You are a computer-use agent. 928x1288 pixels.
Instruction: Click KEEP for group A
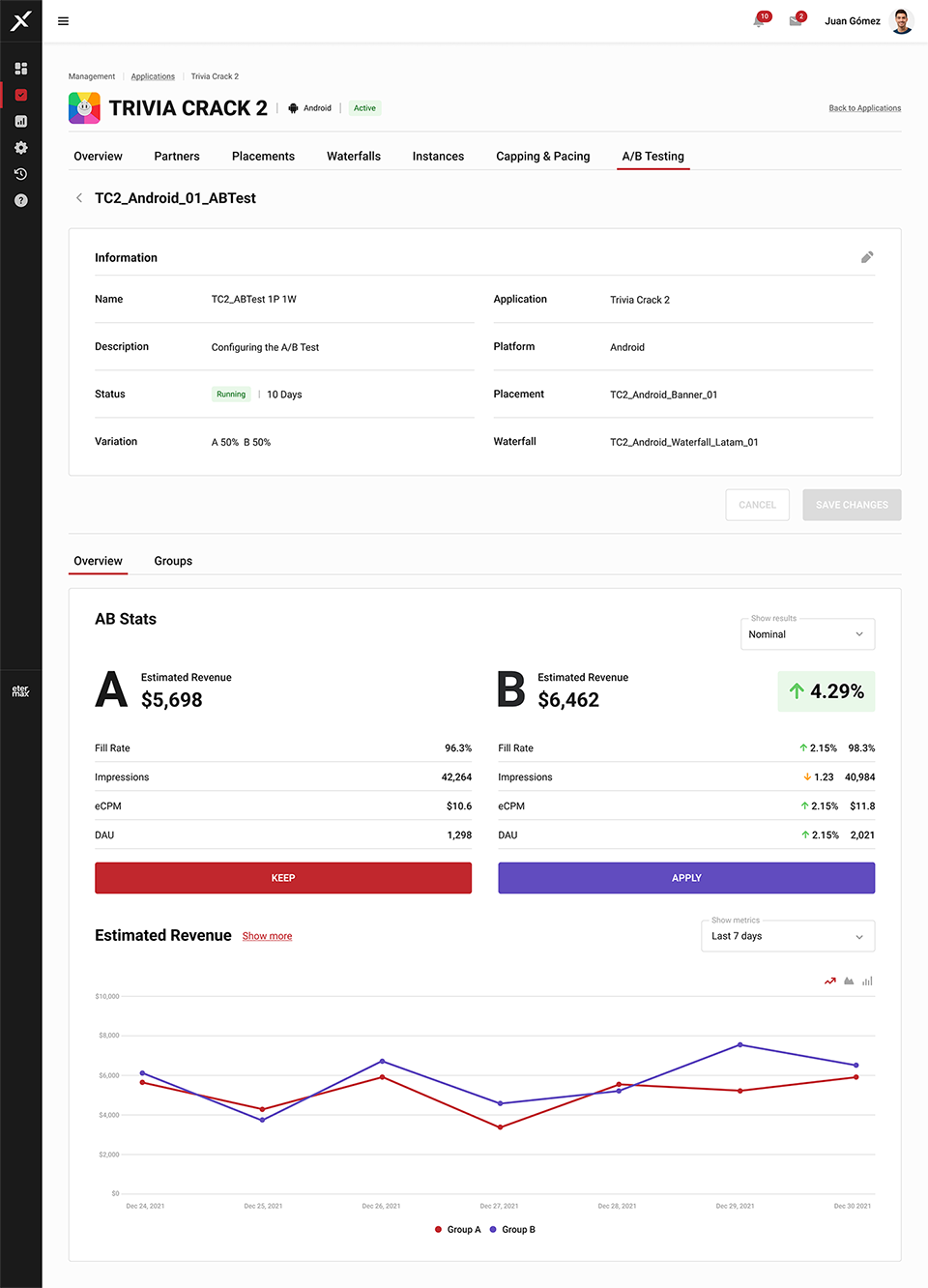283,878
